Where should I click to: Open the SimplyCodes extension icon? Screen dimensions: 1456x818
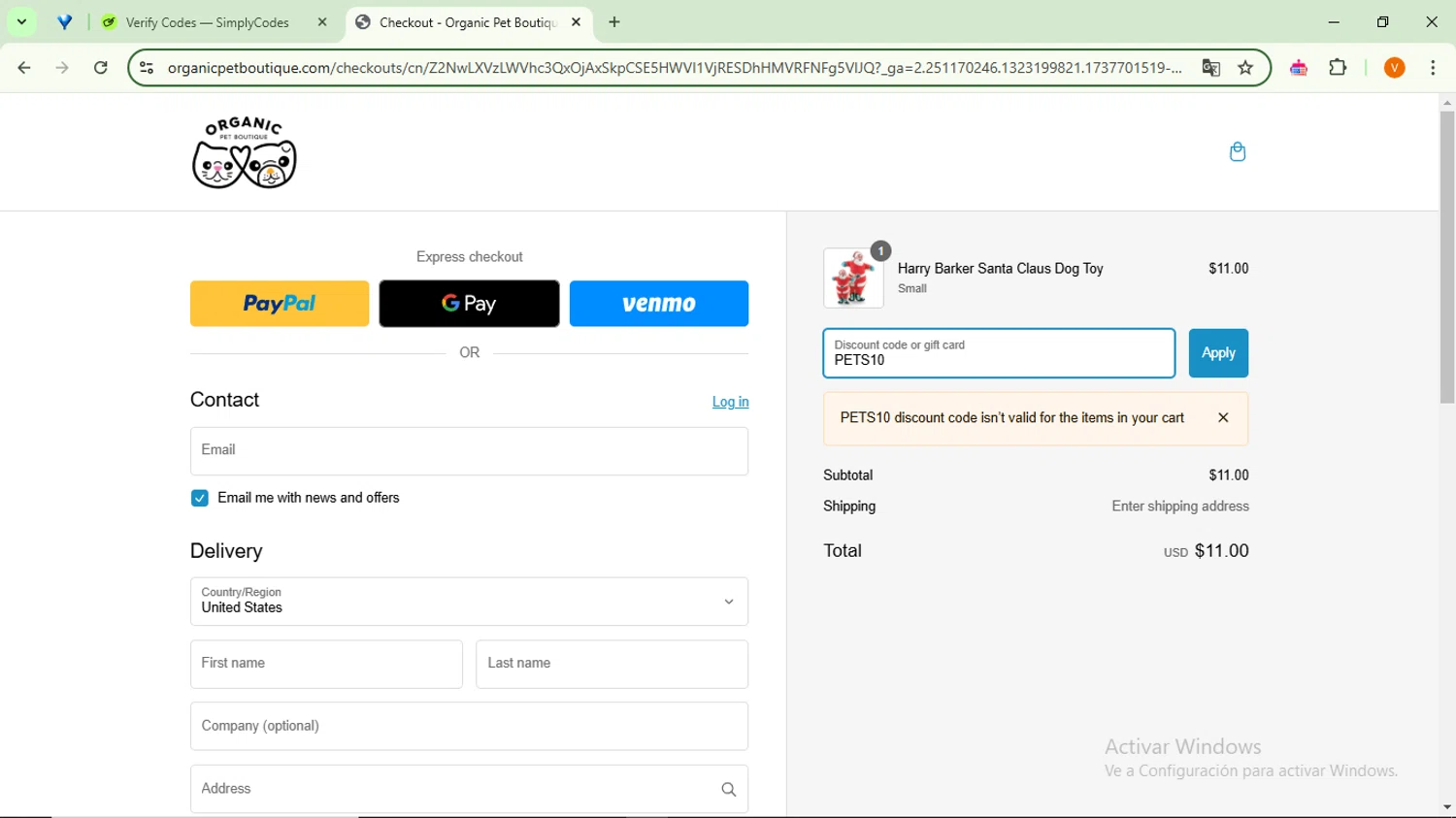[1299, 68]
